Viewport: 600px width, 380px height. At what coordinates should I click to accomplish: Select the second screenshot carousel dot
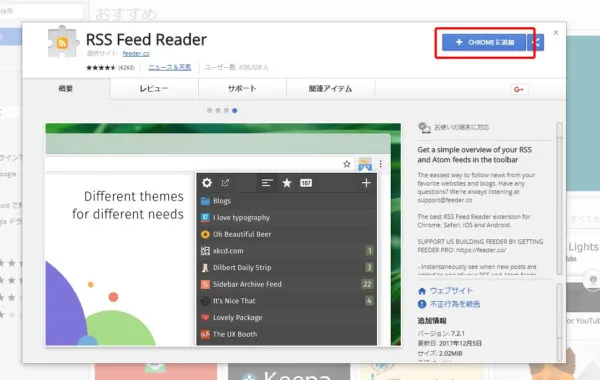click(218, 111)
